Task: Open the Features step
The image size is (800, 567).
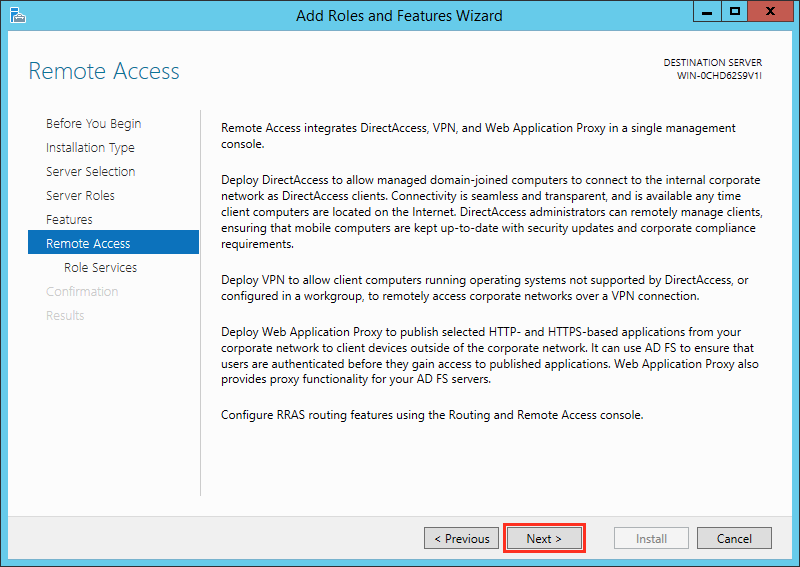Action: [69, 219]
